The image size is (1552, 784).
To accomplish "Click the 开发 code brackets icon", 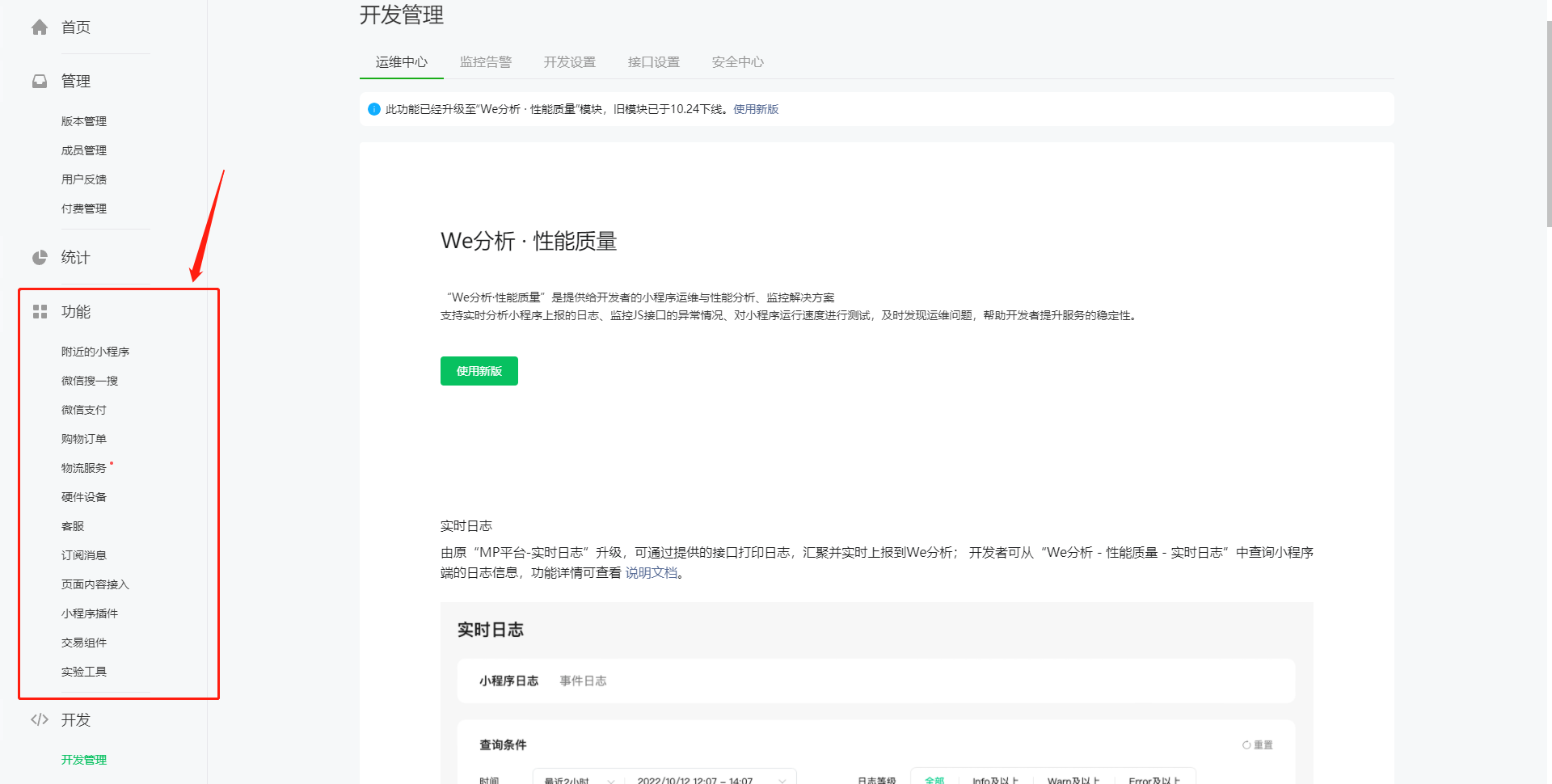I will (40, 720).
